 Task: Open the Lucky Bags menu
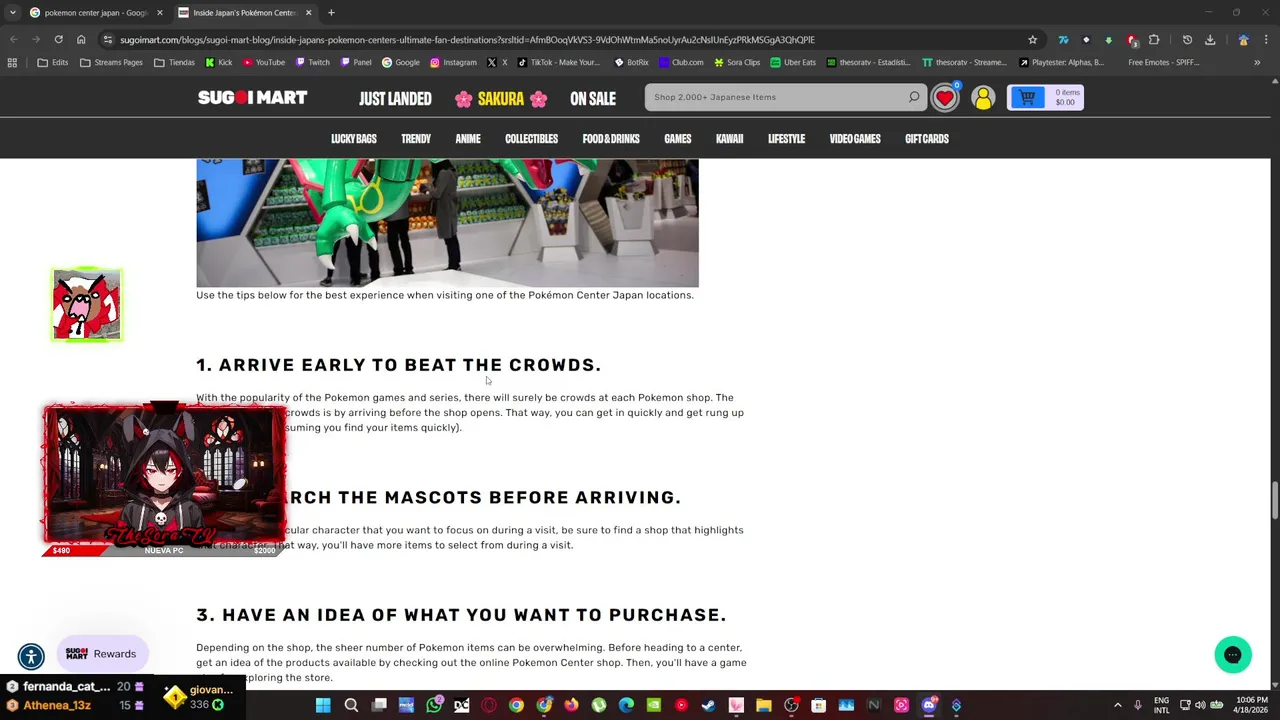point(354,139)
